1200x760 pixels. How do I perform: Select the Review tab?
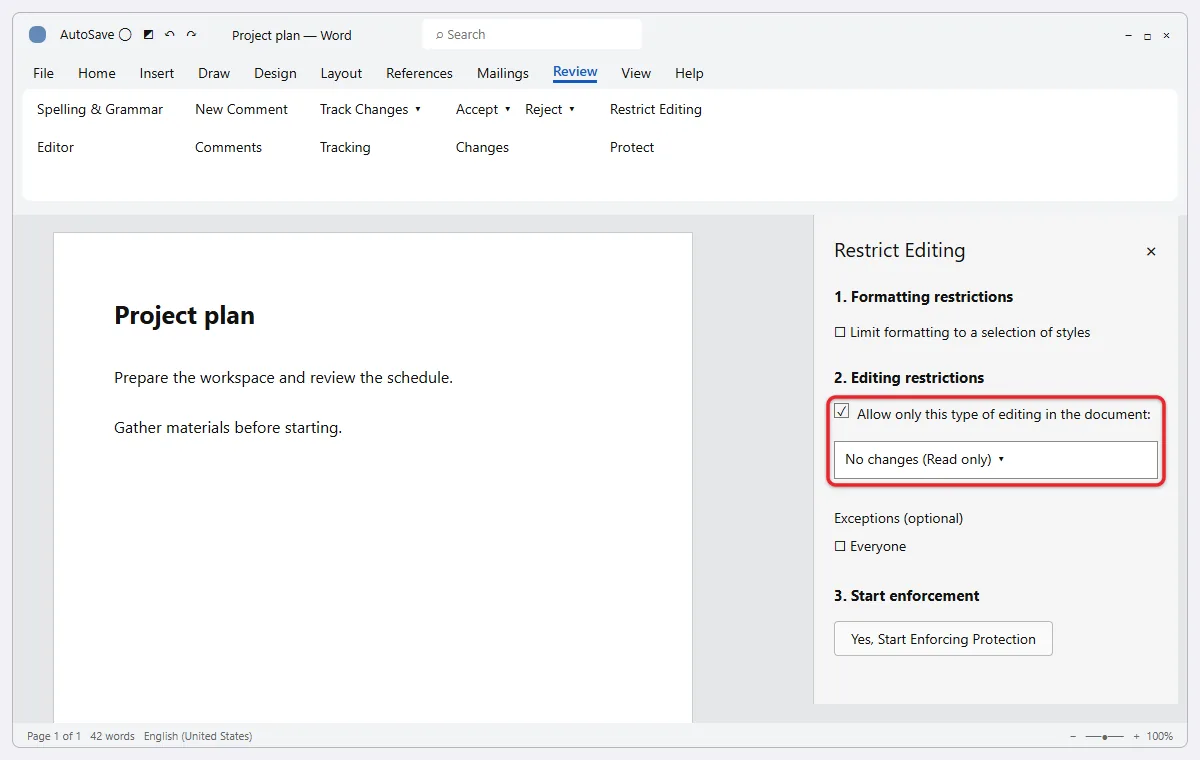575,72
